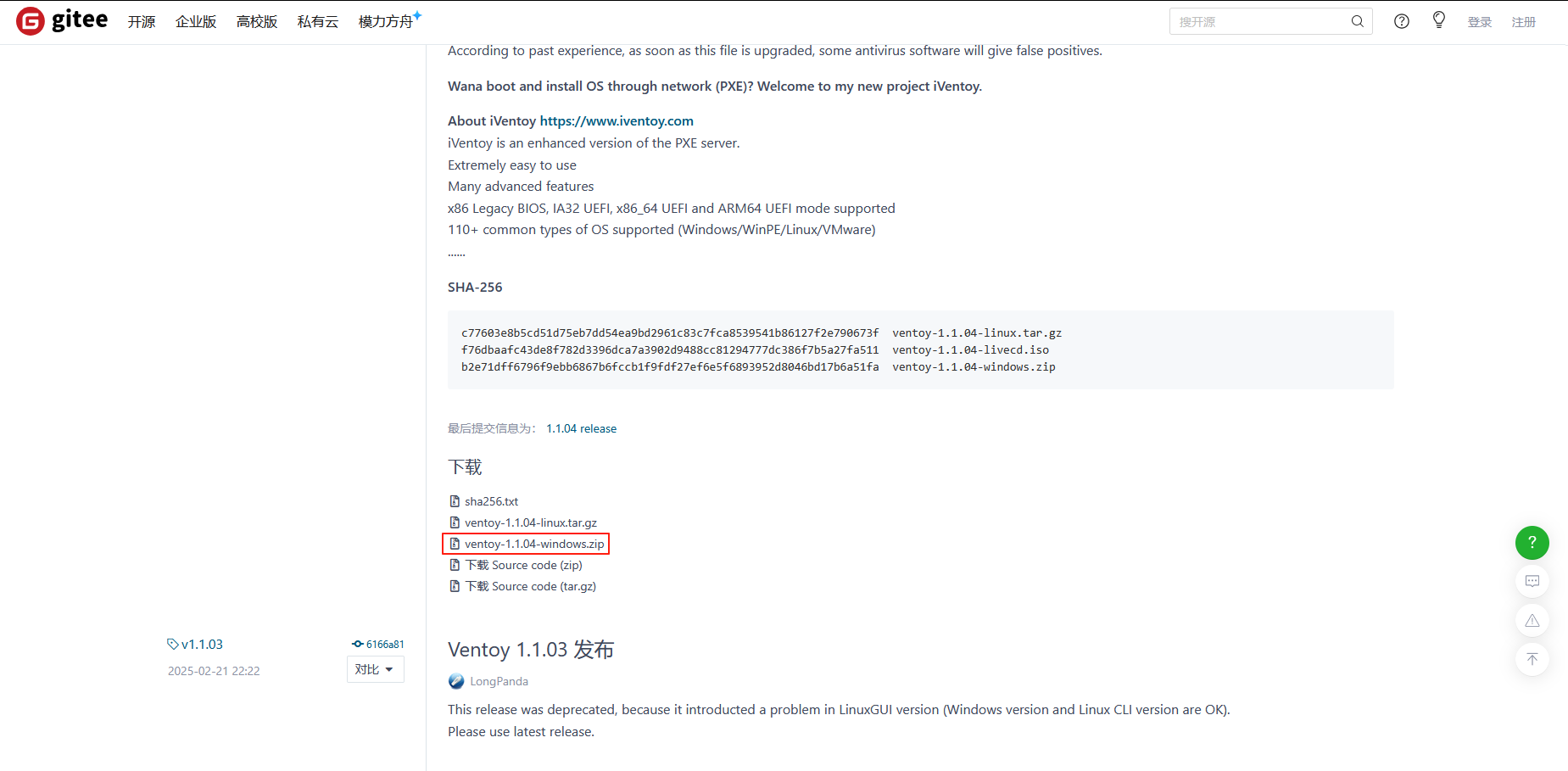Image resolution: width=1568 pixels, height=771 pixels.
Task: Download ventoy-1.1.04-linux.tar.gz
Action: pos(531,522)
